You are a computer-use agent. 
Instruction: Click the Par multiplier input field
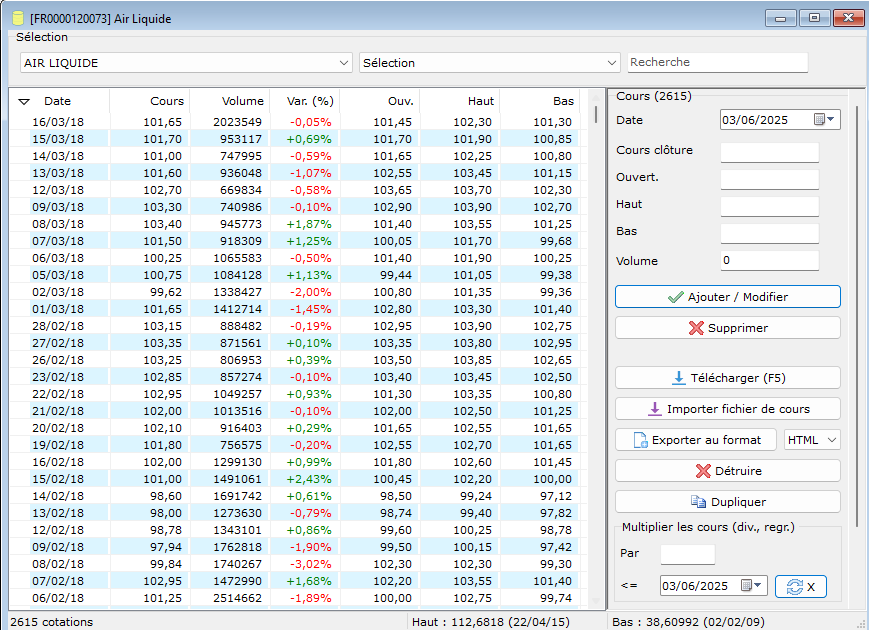click(x=688, y=554)
